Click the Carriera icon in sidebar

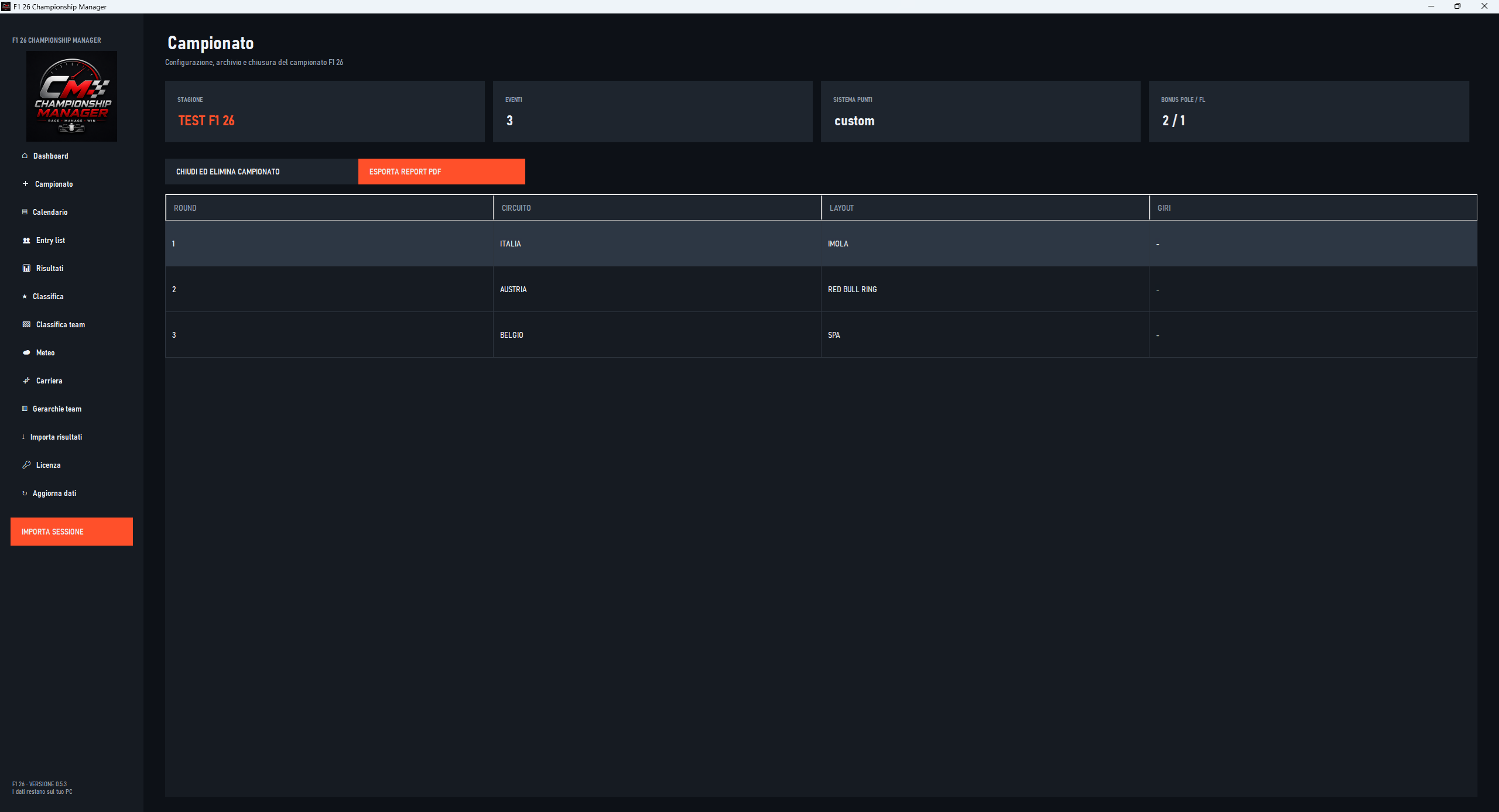click(x=26, y=381)
